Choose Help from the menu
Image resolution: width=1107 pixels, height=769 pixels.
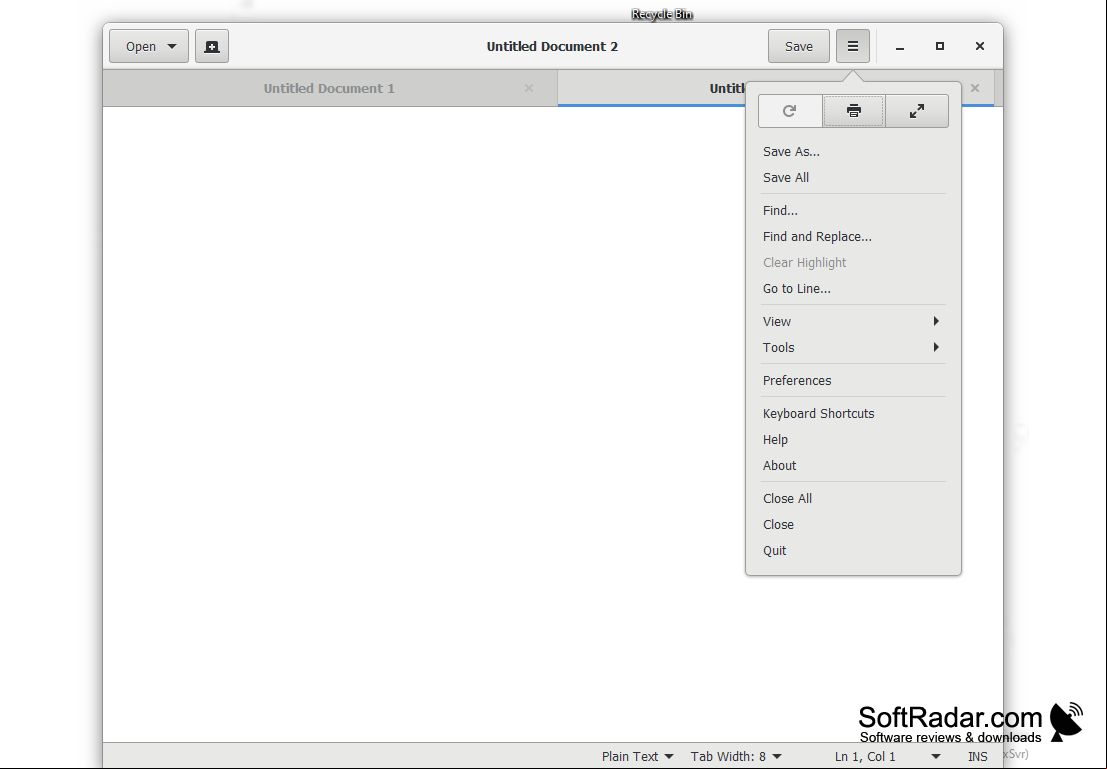[x=854, y=440]
